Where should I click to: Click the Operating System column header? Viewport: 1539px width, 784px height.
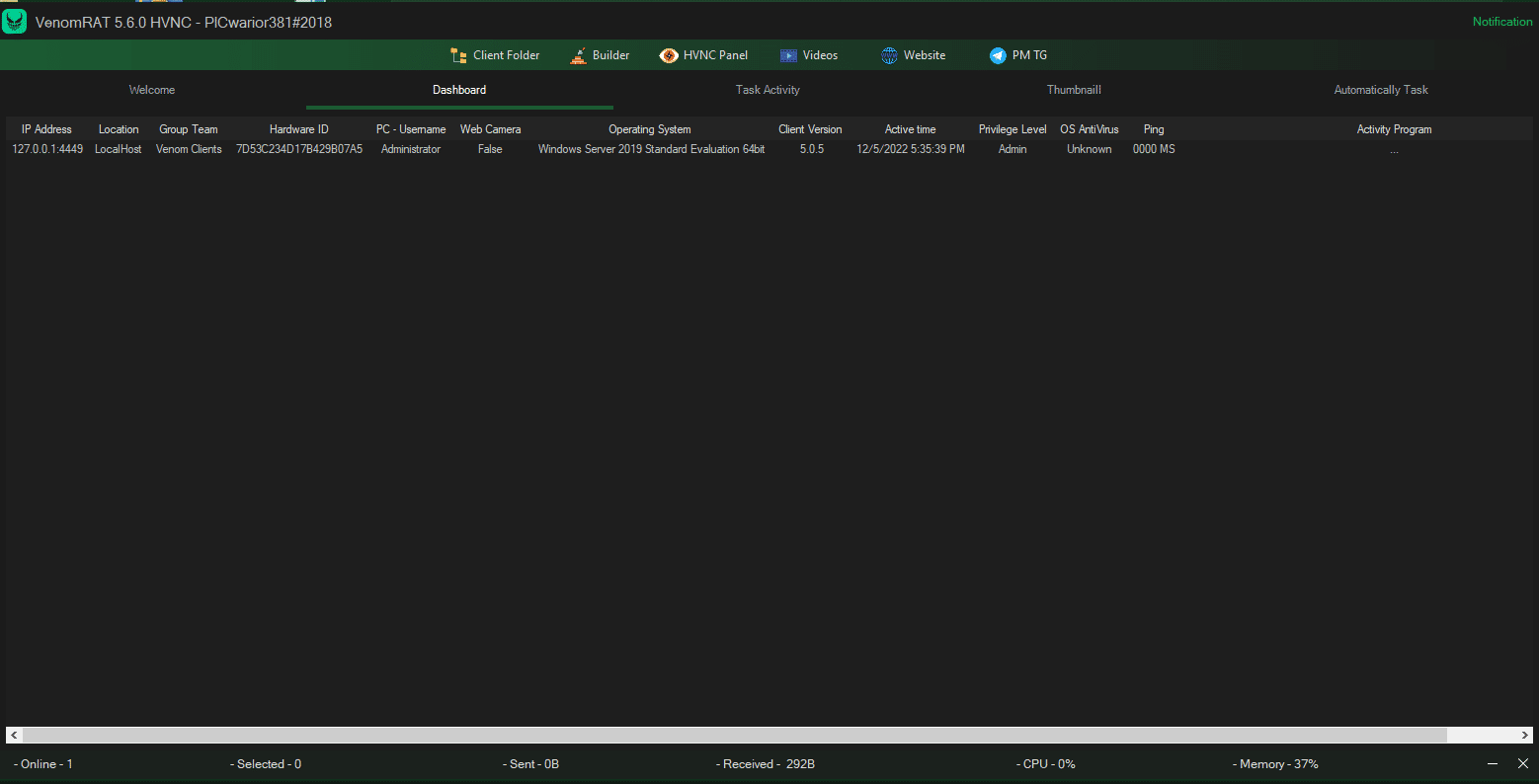coord(650,129)
